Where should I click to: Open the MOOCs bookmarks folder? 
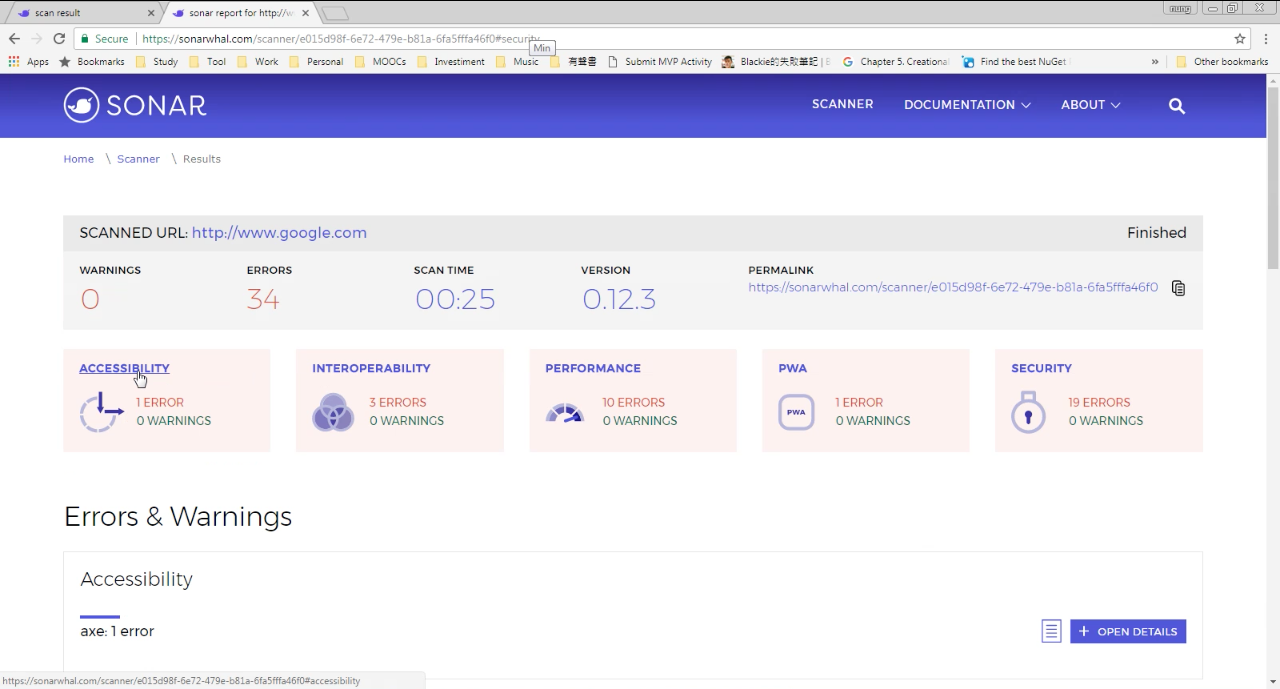tap(380, 61)
